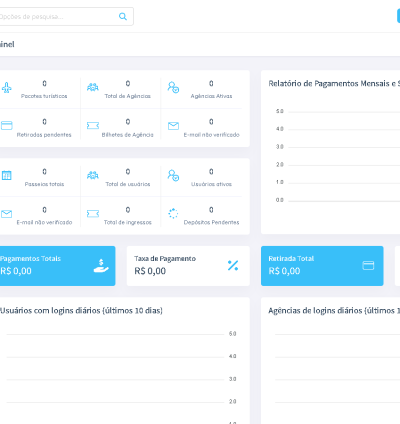
Task: Click the Total de ingressos ticket icon
Action: coord(93,214)
